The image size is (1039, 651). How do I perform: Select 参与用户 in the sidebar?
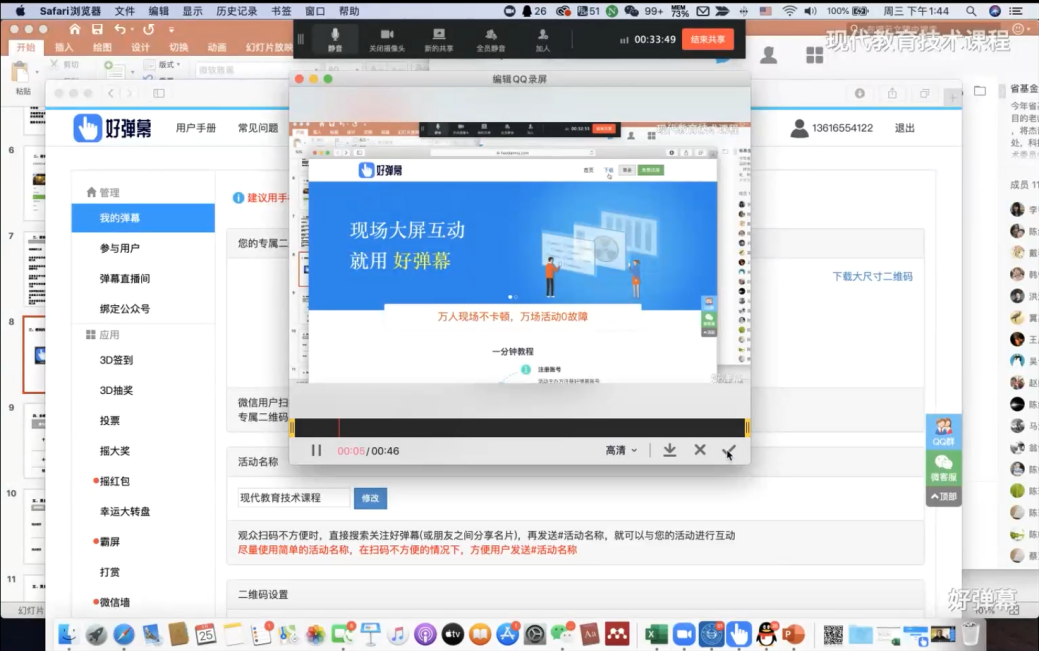pos(119,248)
